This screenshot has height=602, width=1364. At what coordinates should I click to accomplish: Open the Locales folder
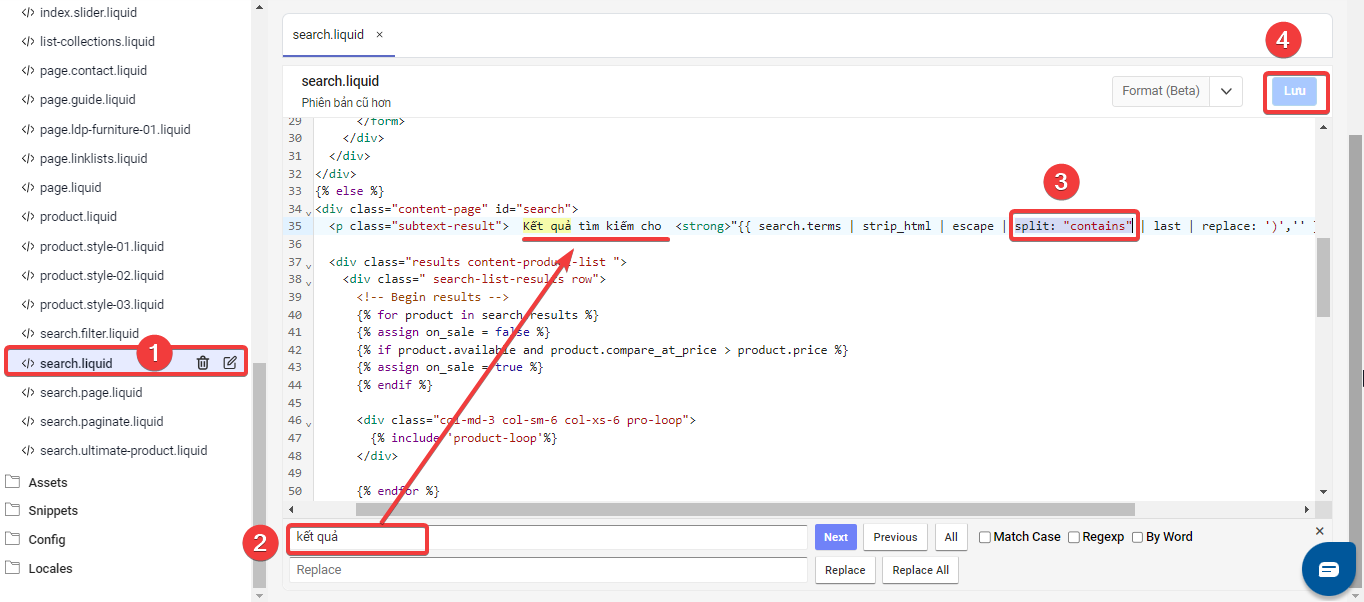50,569
